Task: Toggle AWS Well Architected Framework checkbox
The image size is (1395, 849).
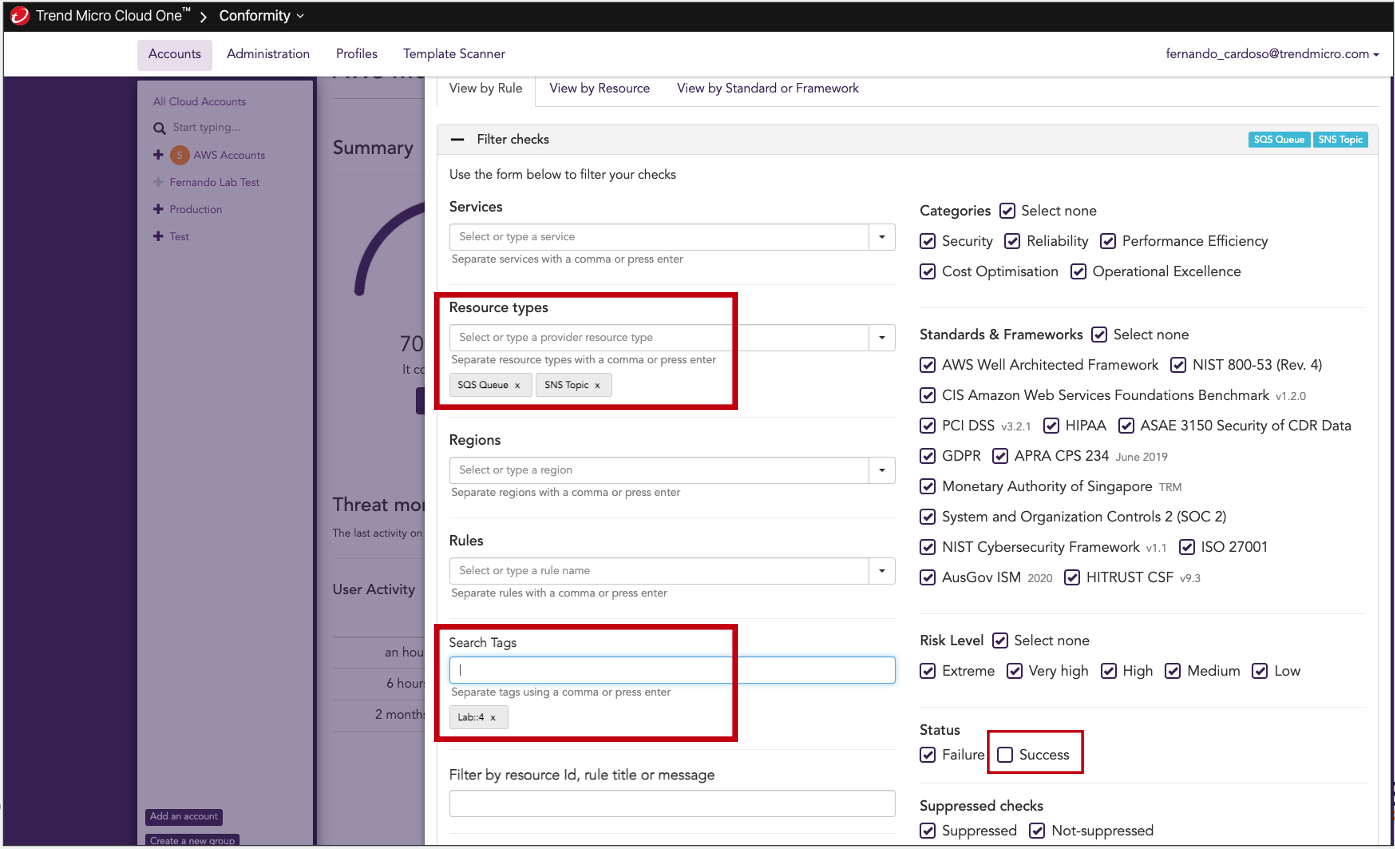Action: [928, 365]
